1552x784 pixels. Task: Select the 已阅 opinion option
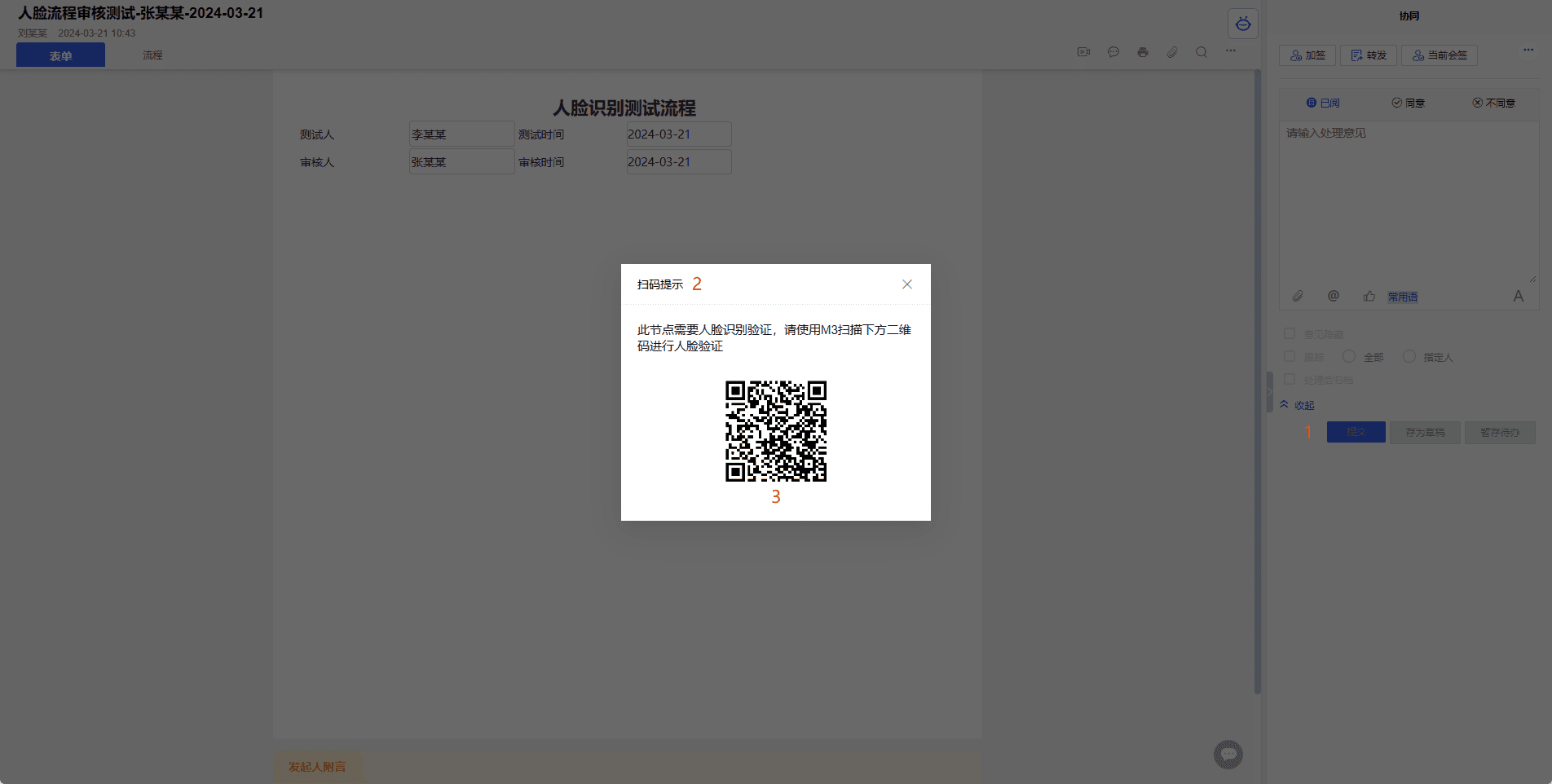[x=1323, y=103]
